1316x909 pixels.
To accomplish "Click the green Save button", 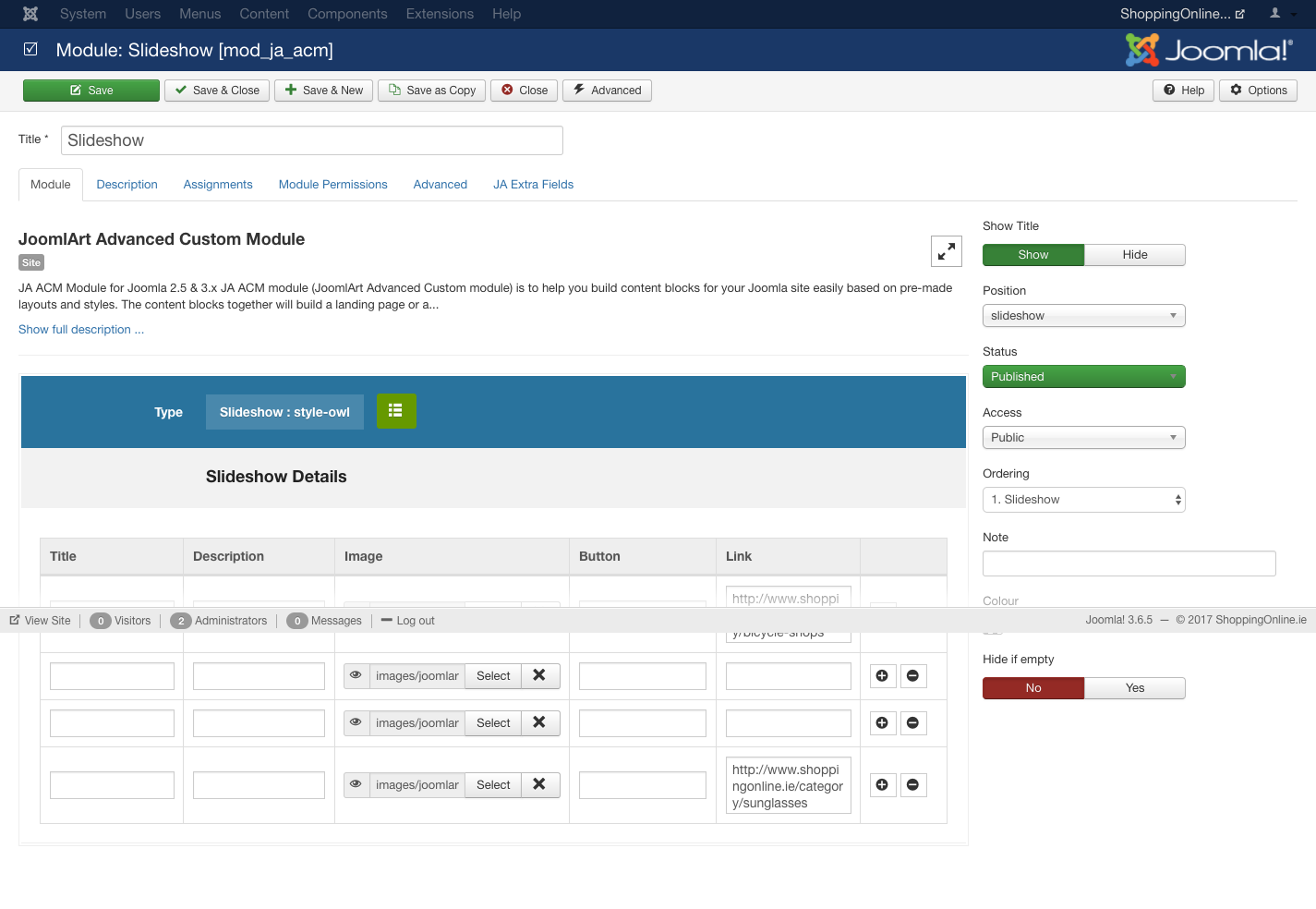I will pyautogui.click(x=91, y=91).
